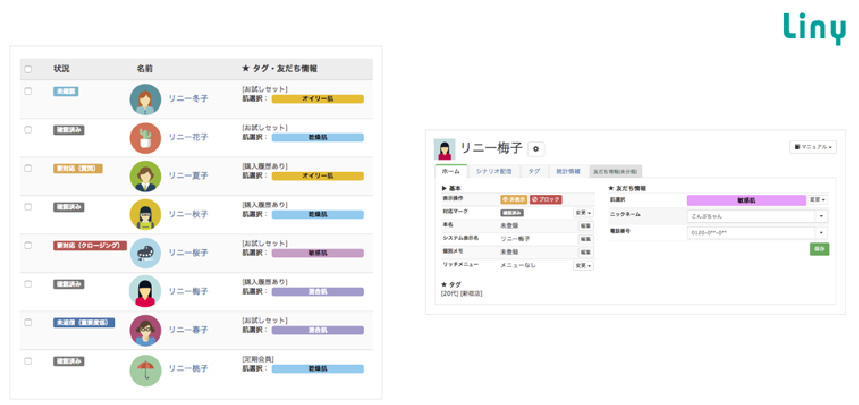Image resolution: width=859 pixels, height=405 pixels.
Task: Click 編集 for the システム表示名 row
Action: [x=586, y=239]
